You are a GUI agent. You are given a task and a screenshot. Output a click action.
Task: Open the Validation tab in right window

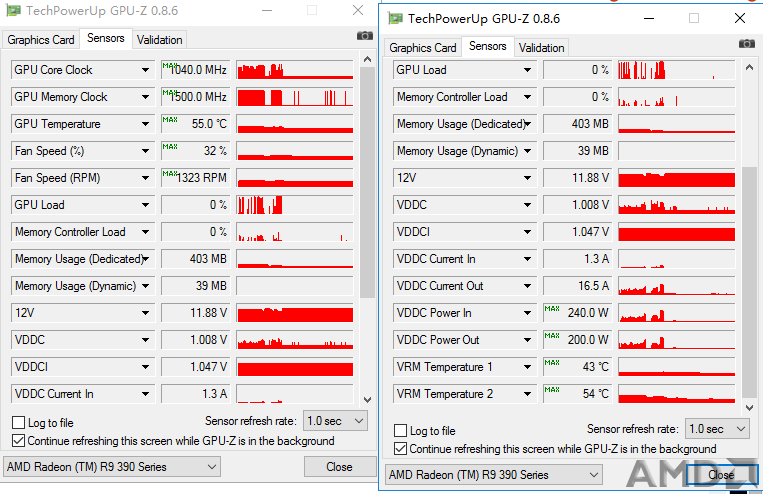tap(542, 48)
